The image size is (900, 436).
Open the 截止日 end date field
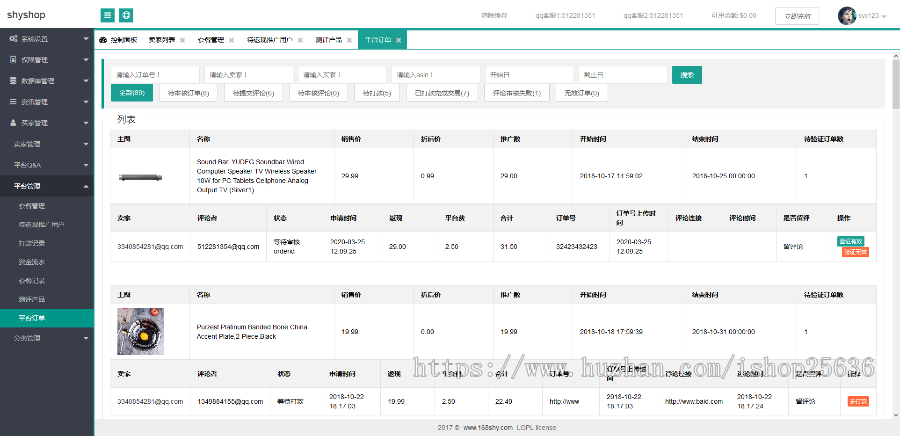point(623,75)
